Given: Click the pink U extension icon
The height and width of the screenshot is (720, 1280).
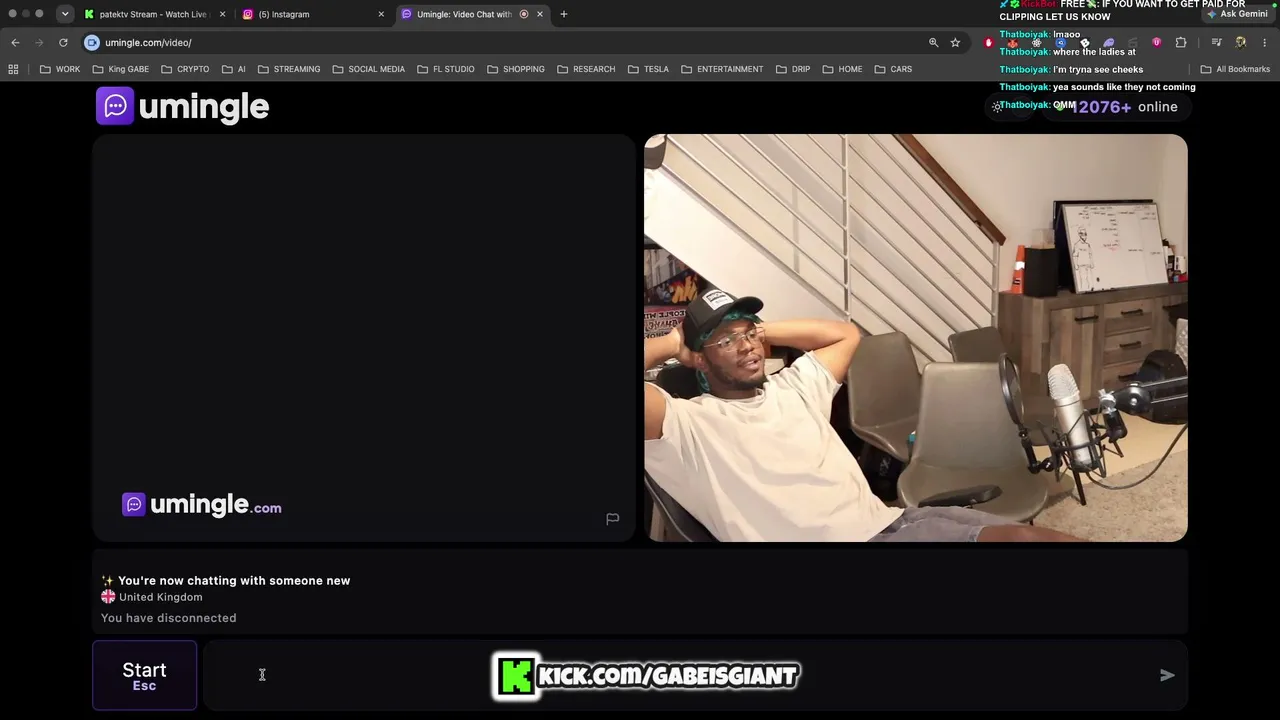Looking at the screenshot, I should click(x=1157, y=42).
